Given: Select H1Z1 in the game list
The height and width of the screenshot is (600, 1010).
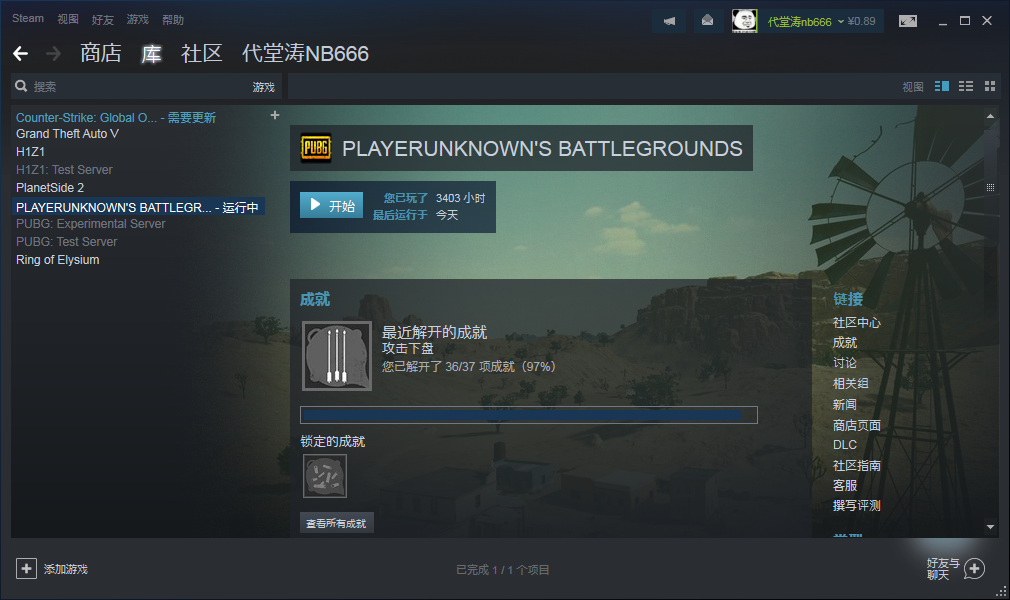Looking at the screenshot, I should click(x=30, y=151).
